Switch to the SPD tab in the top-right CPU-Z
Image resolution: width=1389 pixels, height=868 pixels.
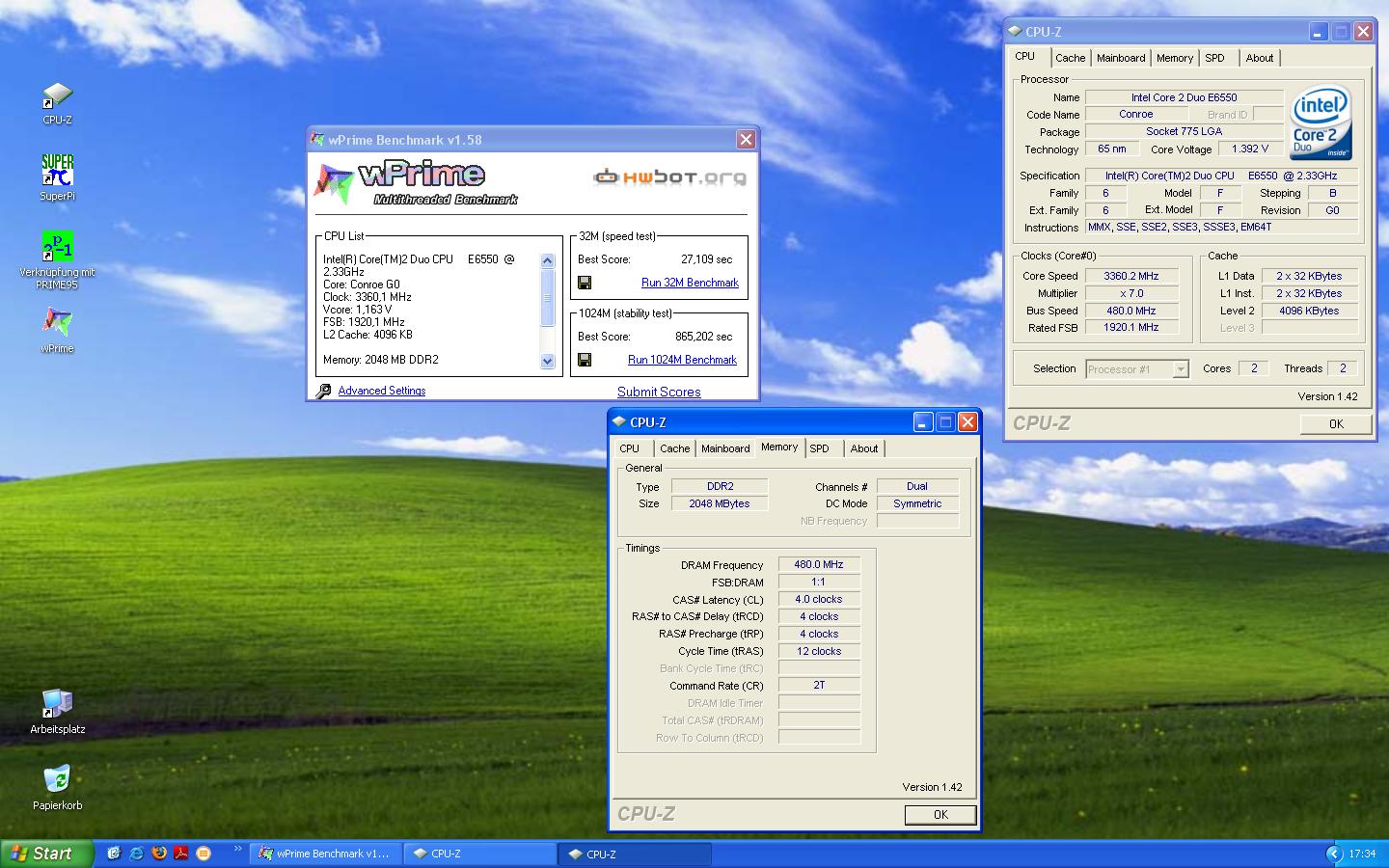pos(1215,58)
